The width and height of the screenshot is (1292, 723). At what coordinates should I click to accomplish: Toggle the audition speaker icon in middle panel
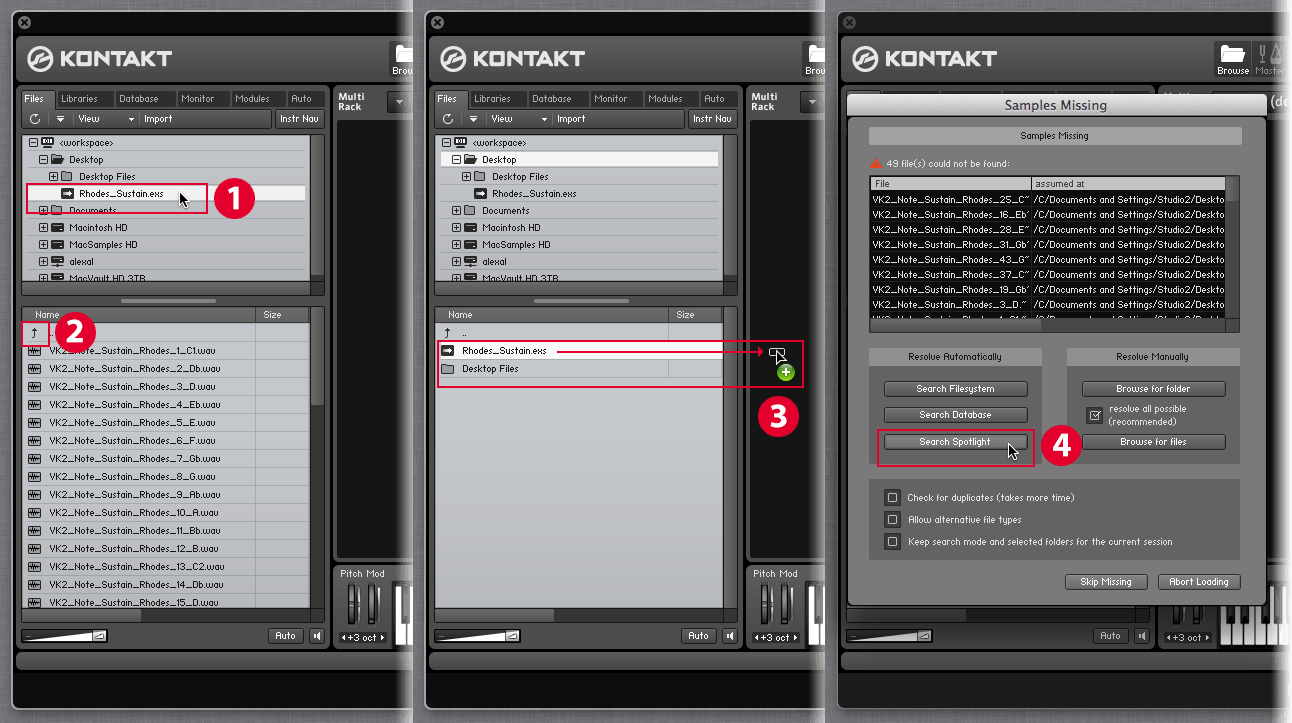coord(730,636)
